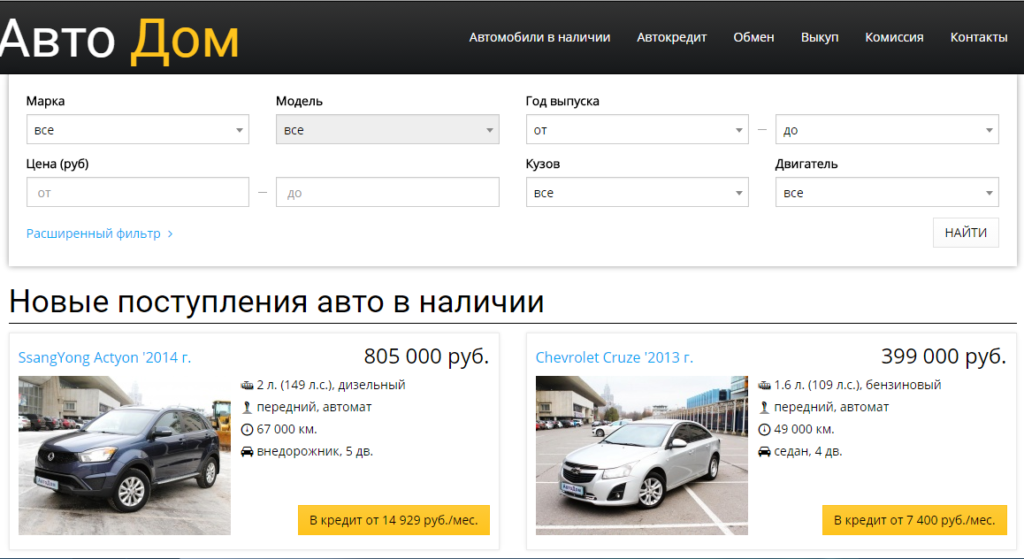The width and height of the screenshot is (1024, 559).
Task: Click gearshift icon in Chevrolet передний, автомат row
Action: [x=764, y=407]
